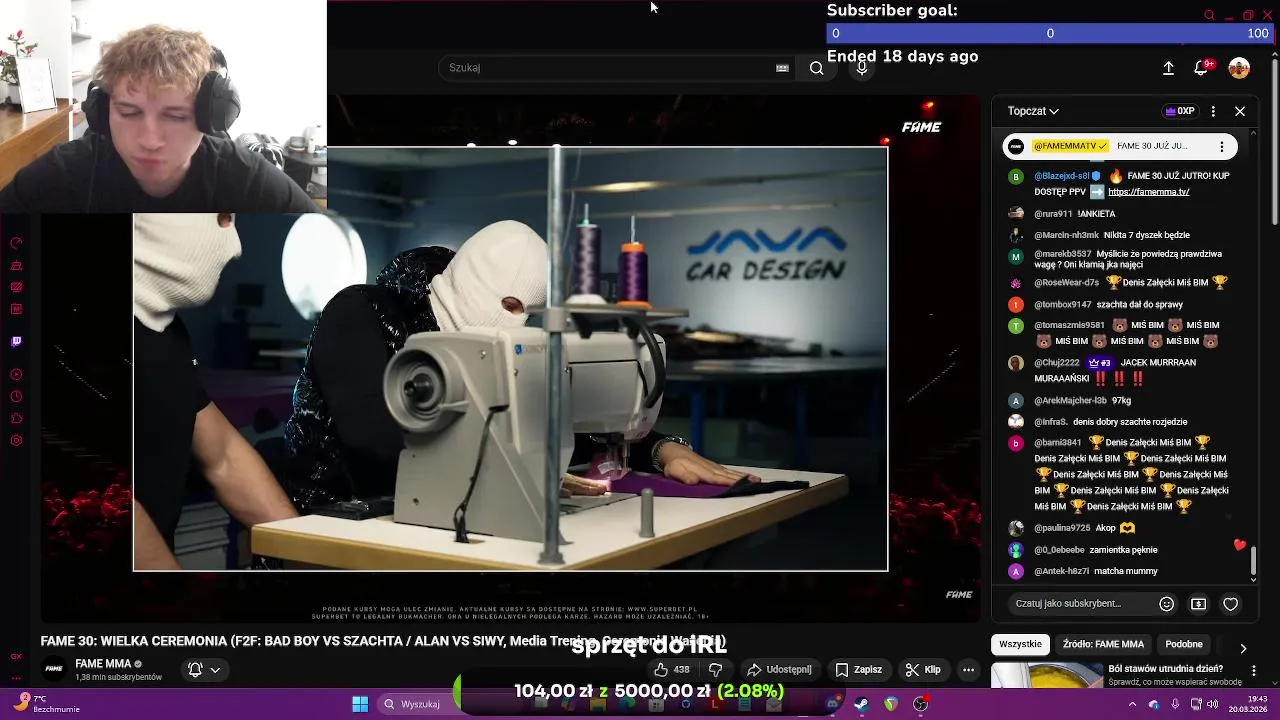Dislike the video with the thumbs down button
The image size is (1280, 720).
[715, 670]
